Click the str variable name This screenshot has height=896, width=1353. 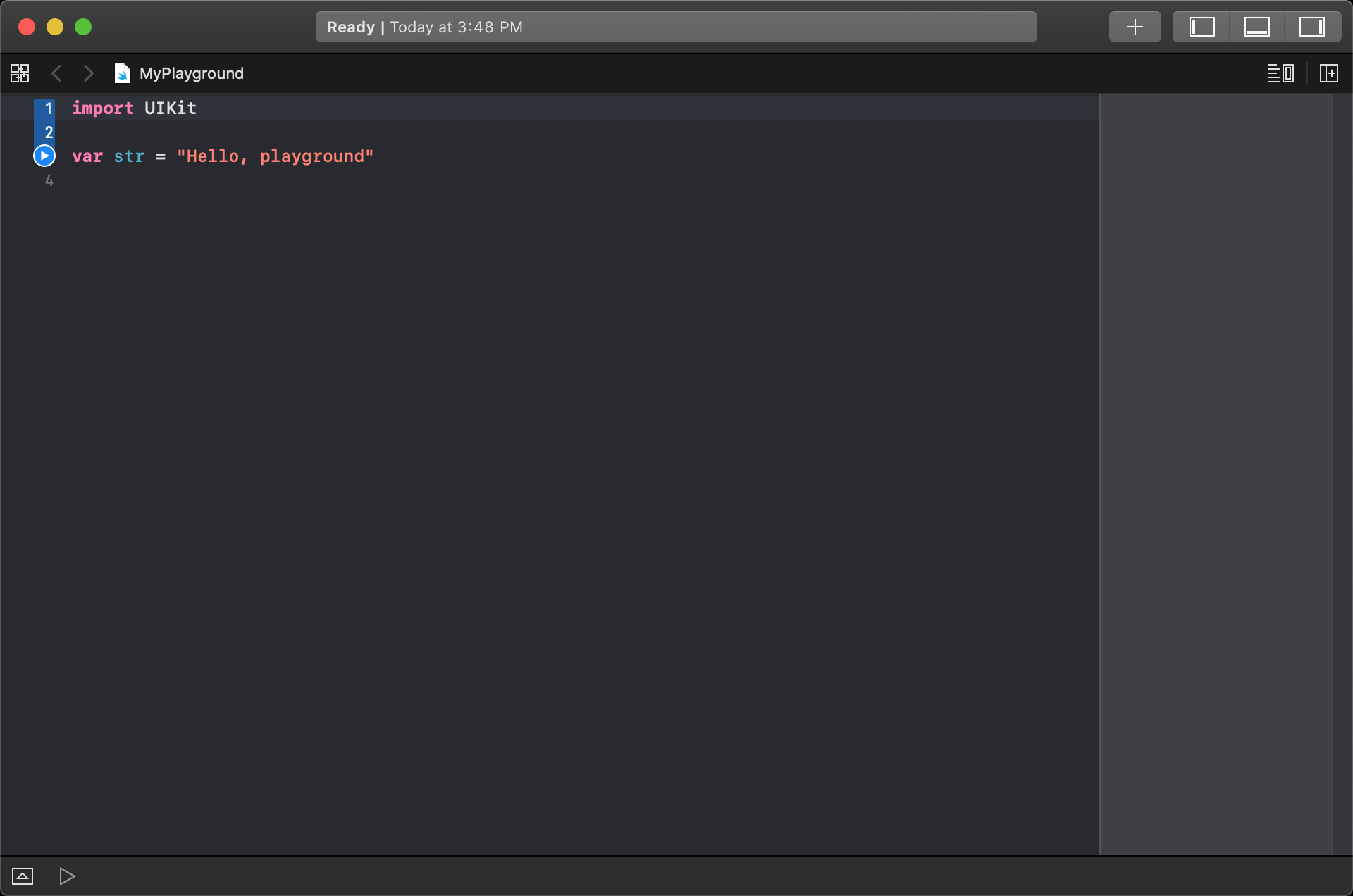[x=129, y=156]
